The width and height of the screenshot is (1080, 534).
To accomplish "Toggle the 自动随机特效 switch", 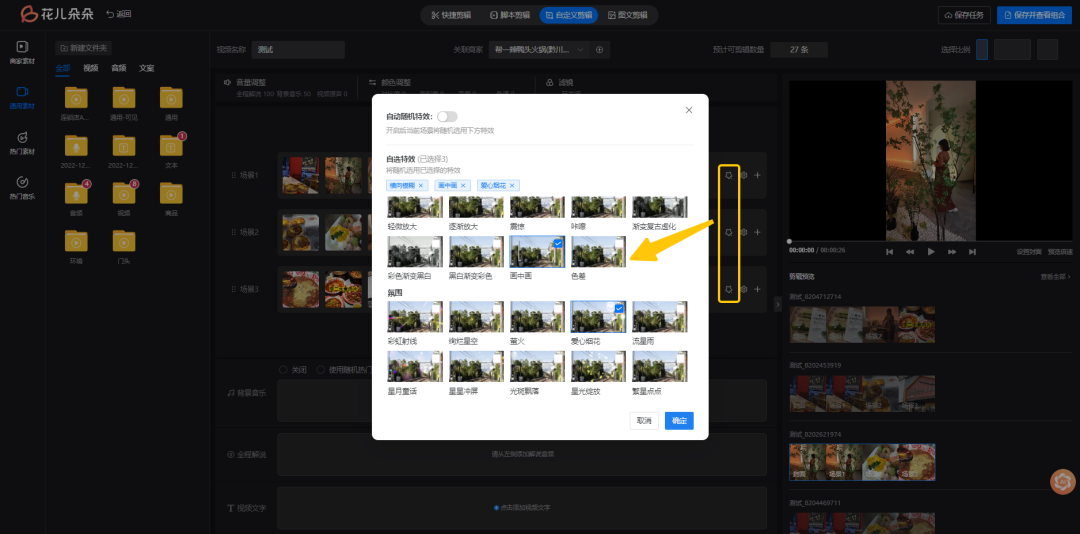I will tap(447, 117).
